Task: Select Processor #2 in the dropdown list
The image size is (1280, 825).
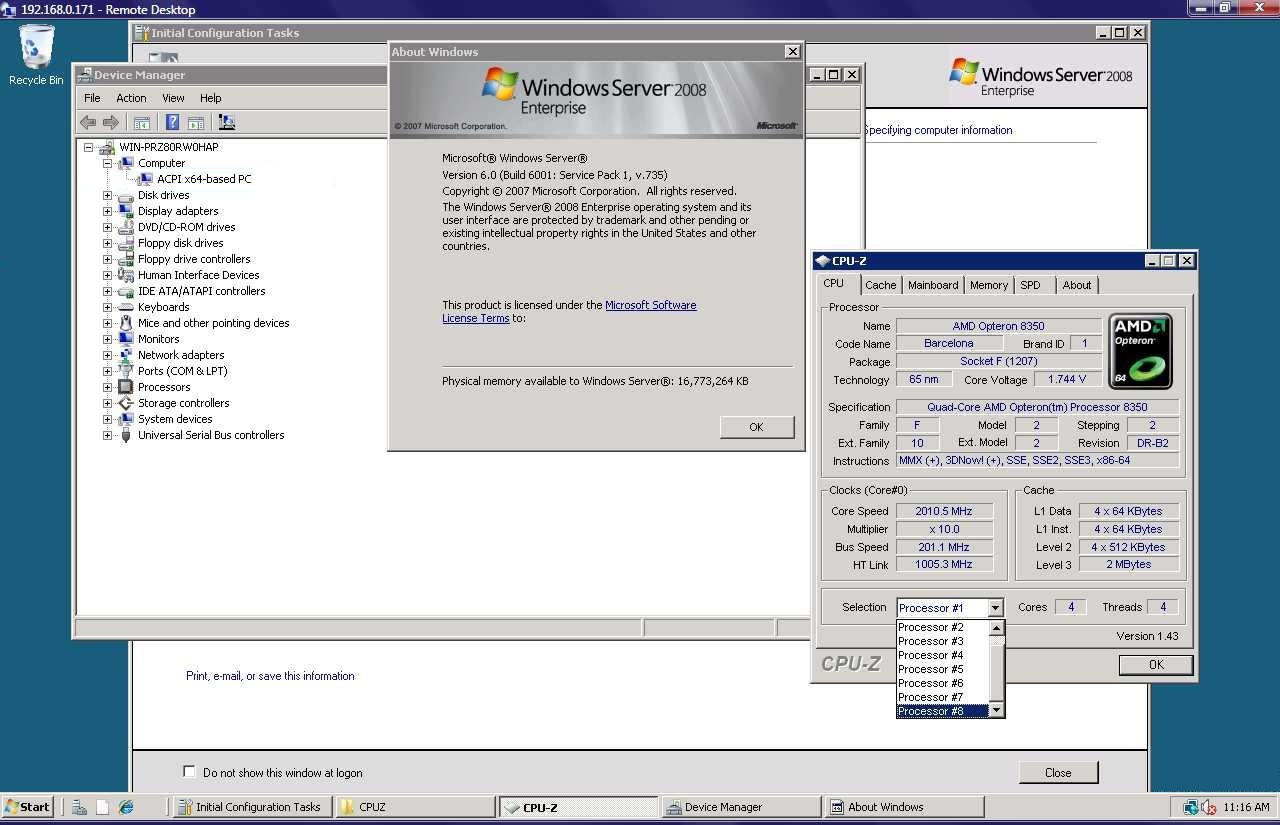Action: 942,627
